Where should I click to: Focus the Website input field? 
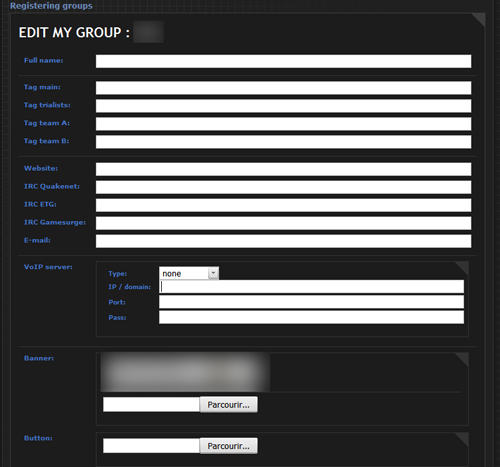[x=283, y=169]
